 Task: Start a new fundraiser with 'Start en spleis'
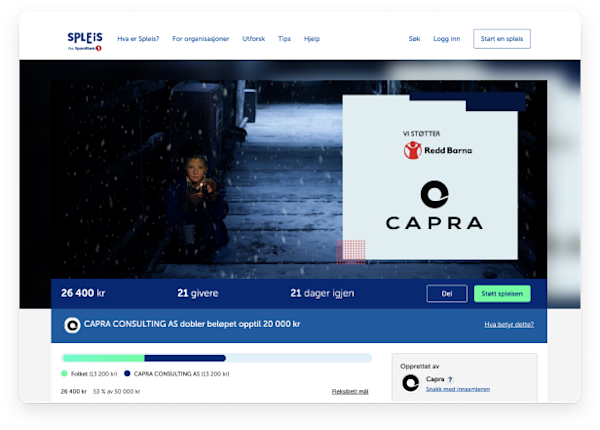(x=502, y=39)
